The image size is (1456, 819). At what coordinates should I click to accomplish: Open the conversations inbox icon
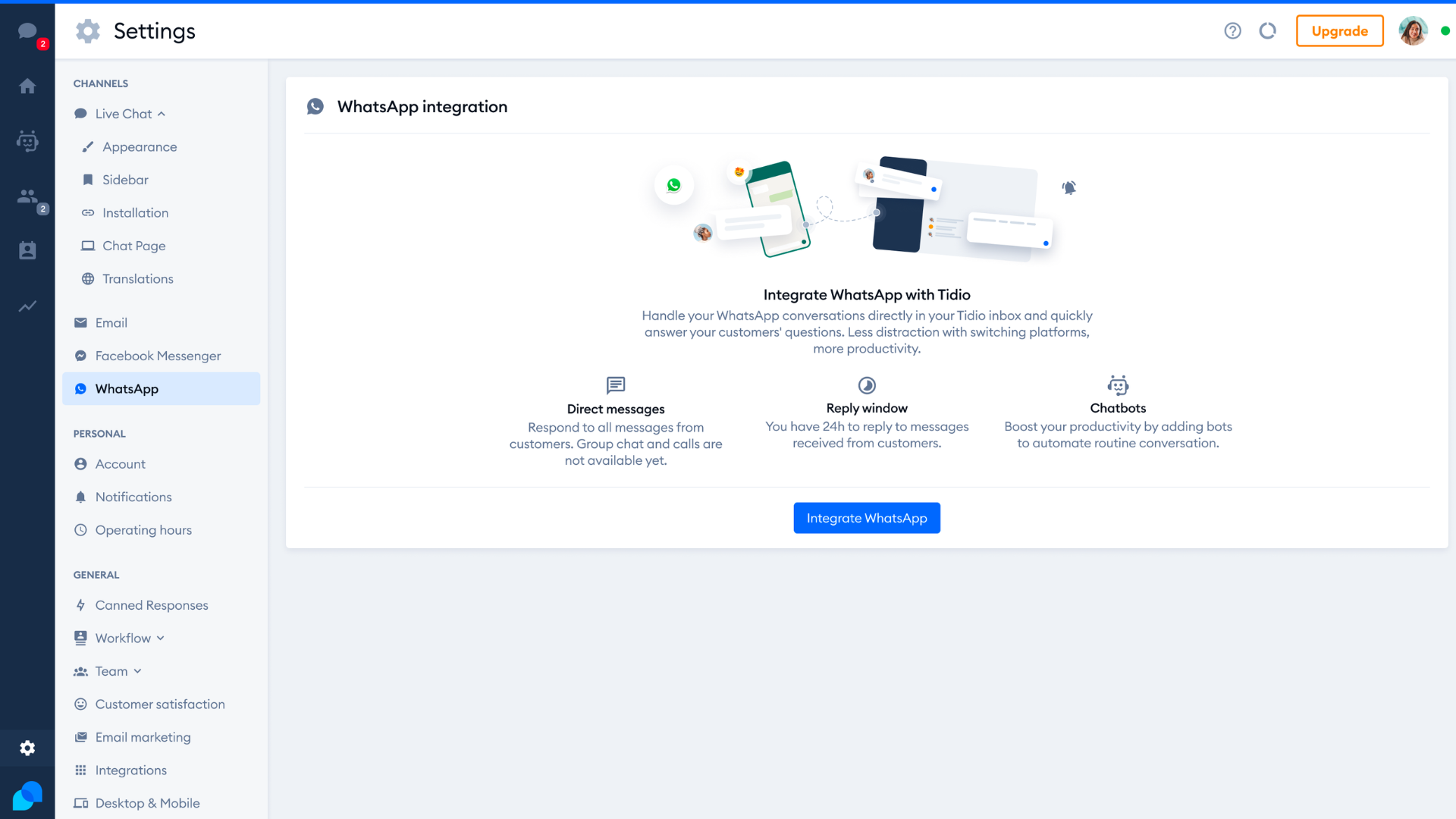click(27, 31)
